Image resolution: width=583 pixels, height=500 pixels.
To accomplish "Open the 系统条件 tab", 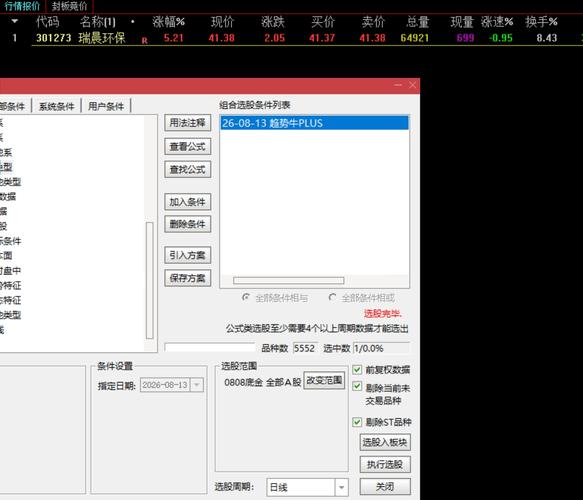I will tap(57, 106).
